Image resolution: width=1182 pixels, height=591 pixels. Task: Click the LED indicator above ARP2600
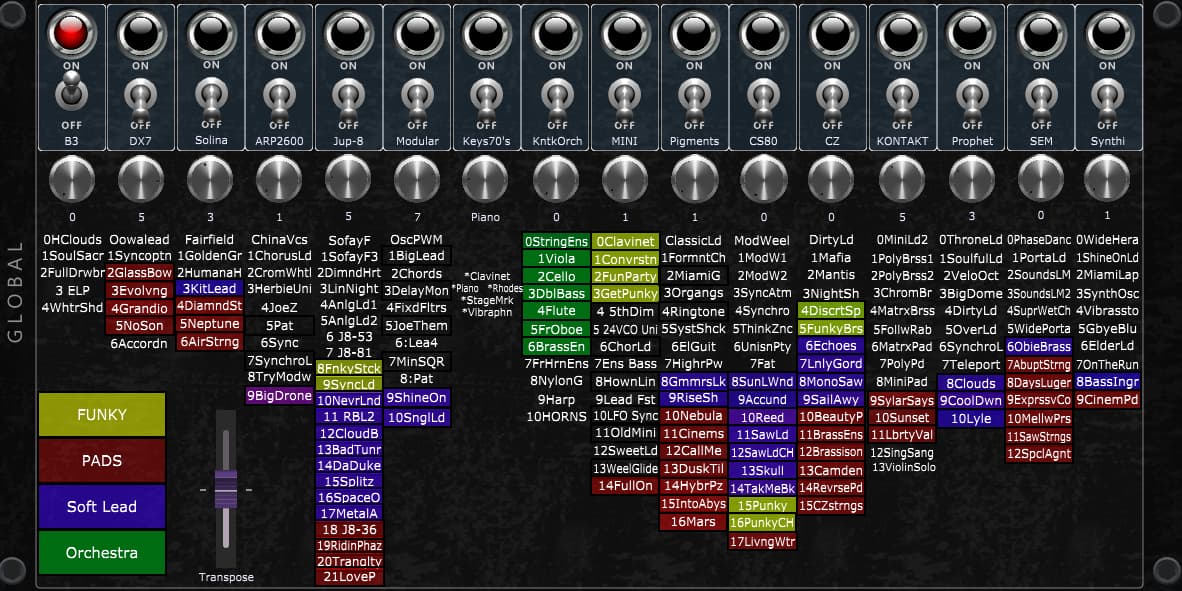(280, 32)
